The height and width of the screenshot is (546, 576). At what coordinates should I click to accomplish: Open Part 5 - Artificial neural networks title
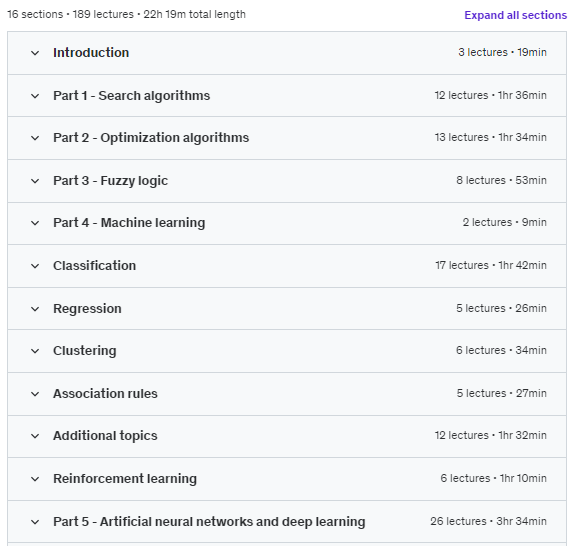(x=209, y=521)
